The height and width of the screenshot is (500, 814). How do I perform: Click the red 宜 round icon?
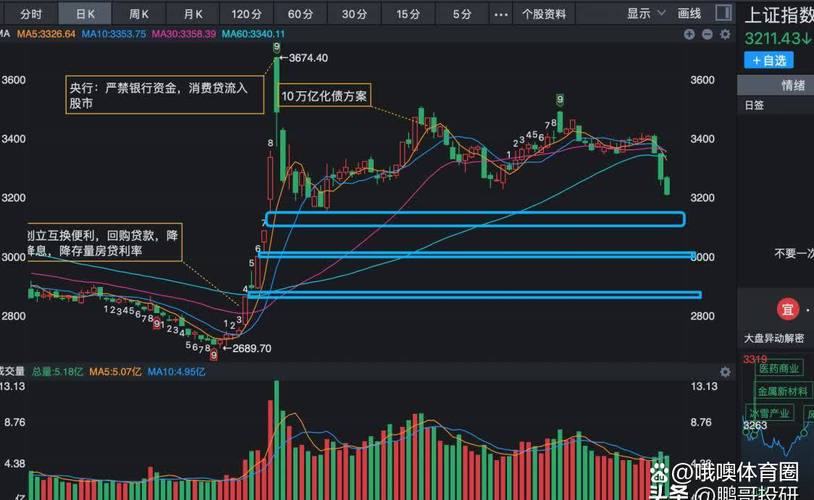pos(787,308)
